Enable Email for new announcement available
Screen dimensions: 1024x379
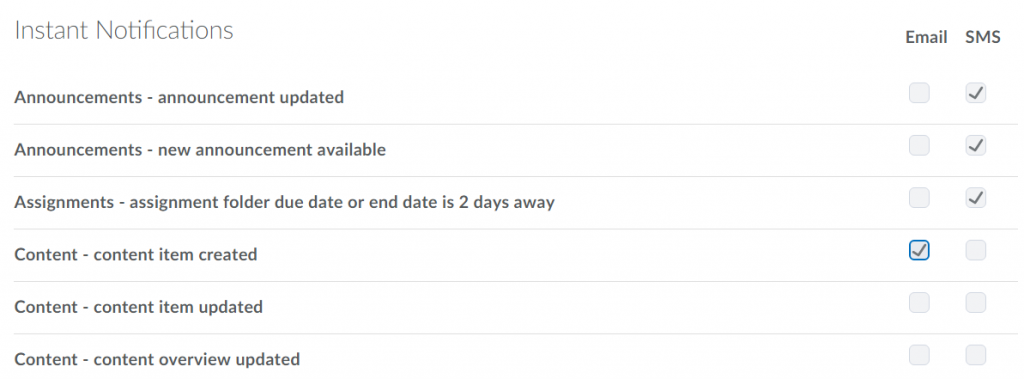click(x=919, y=146)
